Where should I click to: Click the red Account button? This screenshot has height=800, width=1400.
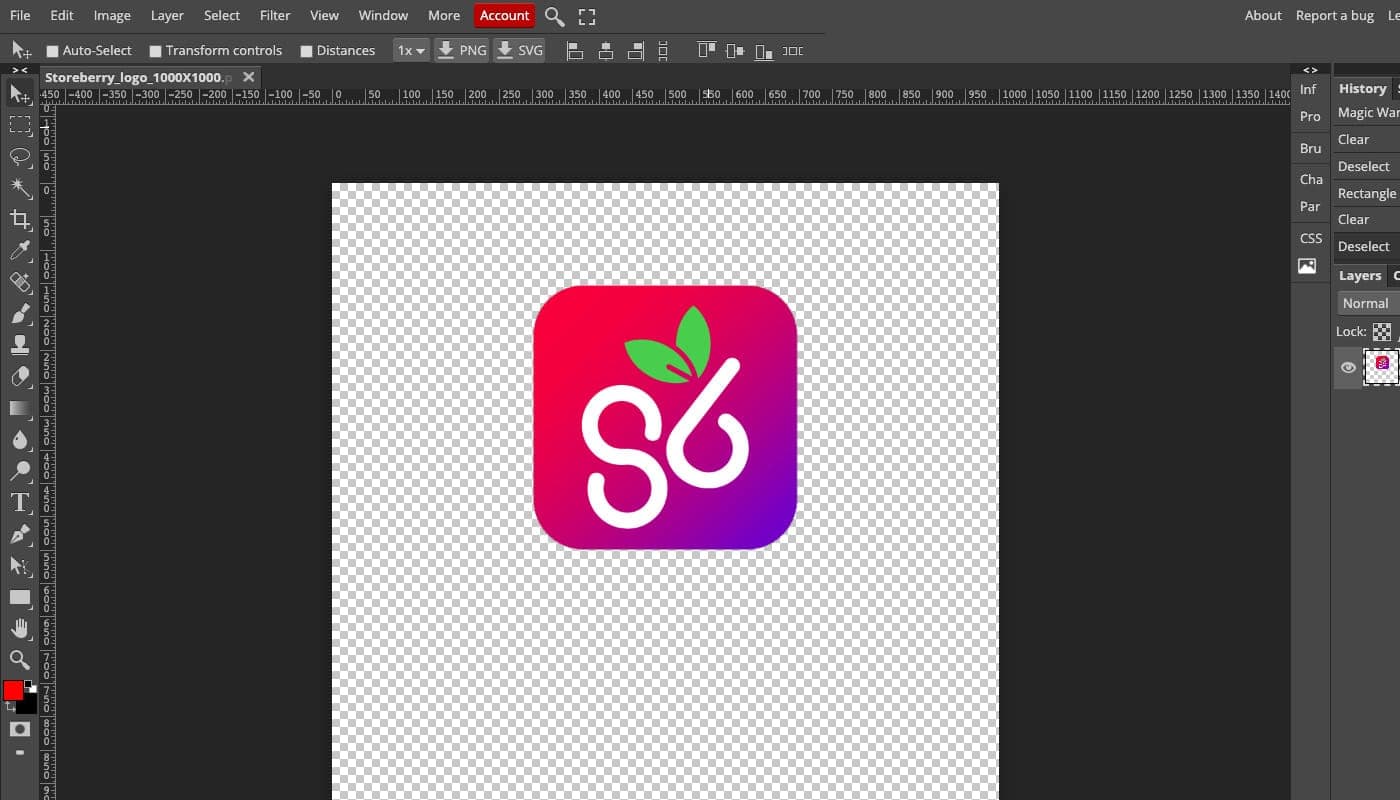(504, 15)
